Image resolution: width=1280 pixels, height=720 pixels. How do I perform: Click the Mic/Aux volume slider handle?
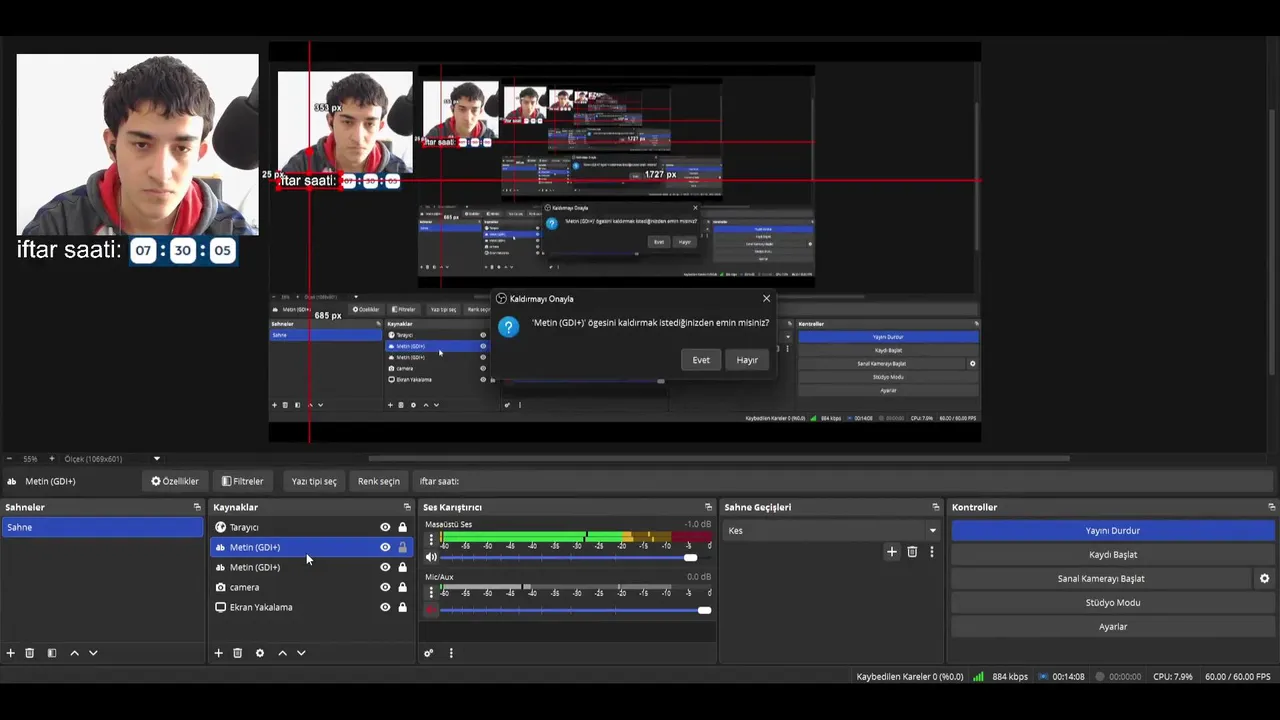coord(705,610)
